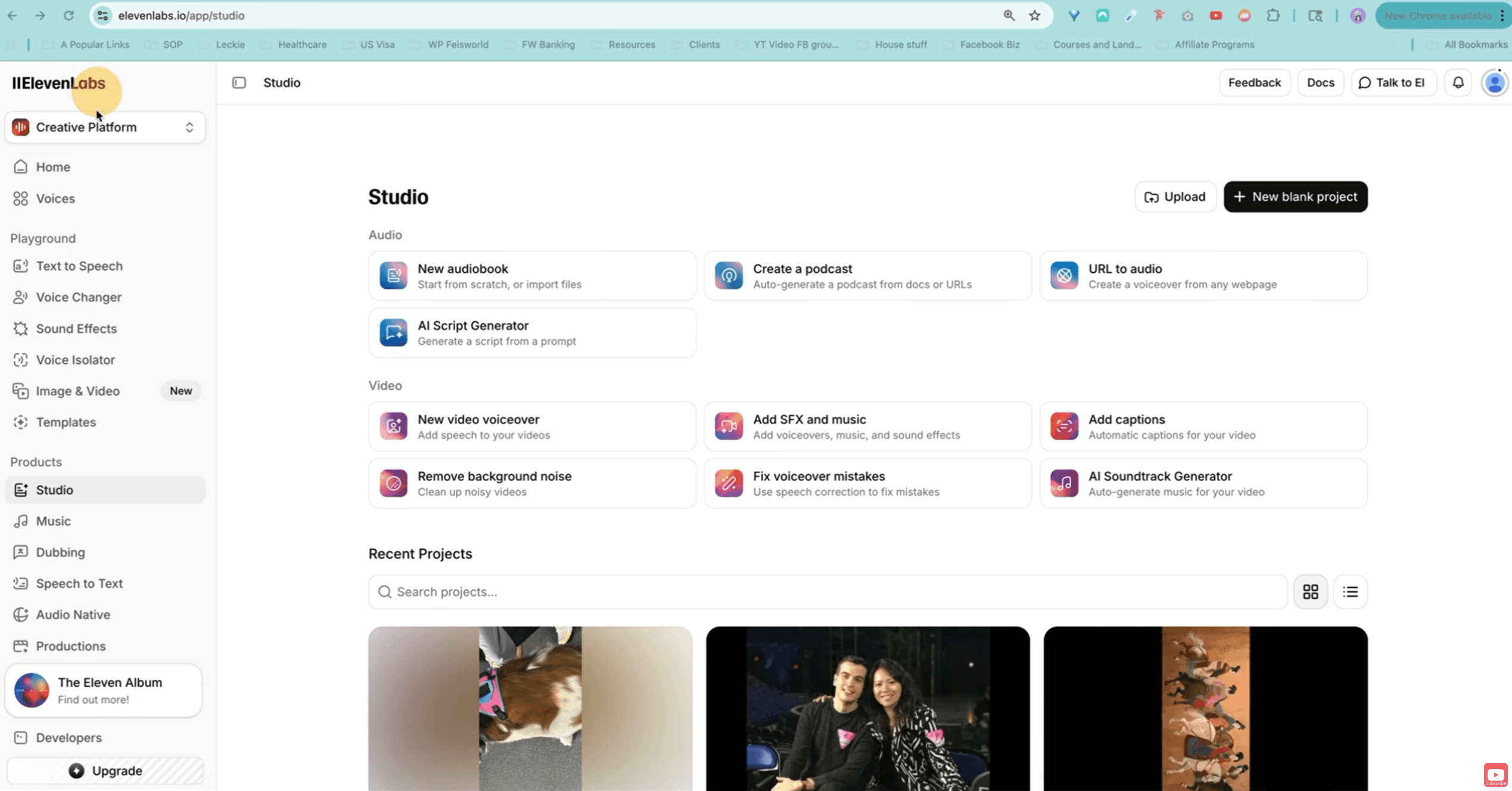Screen dimensions: 1512x791
Task: Open the Docs link
Action: pos(1320,83)
